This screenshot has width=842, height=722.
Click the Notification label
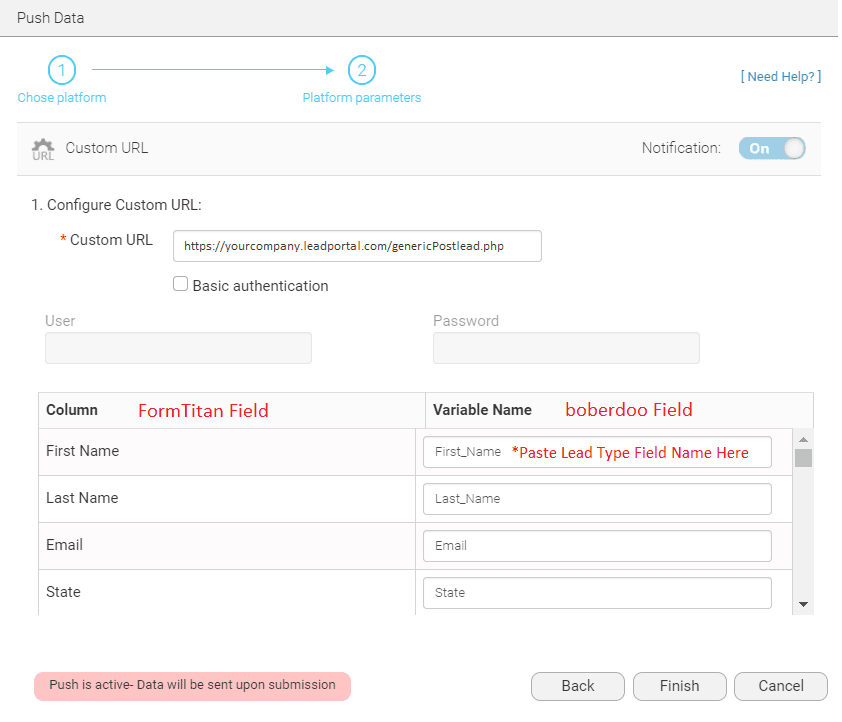[x=681, y=148]
